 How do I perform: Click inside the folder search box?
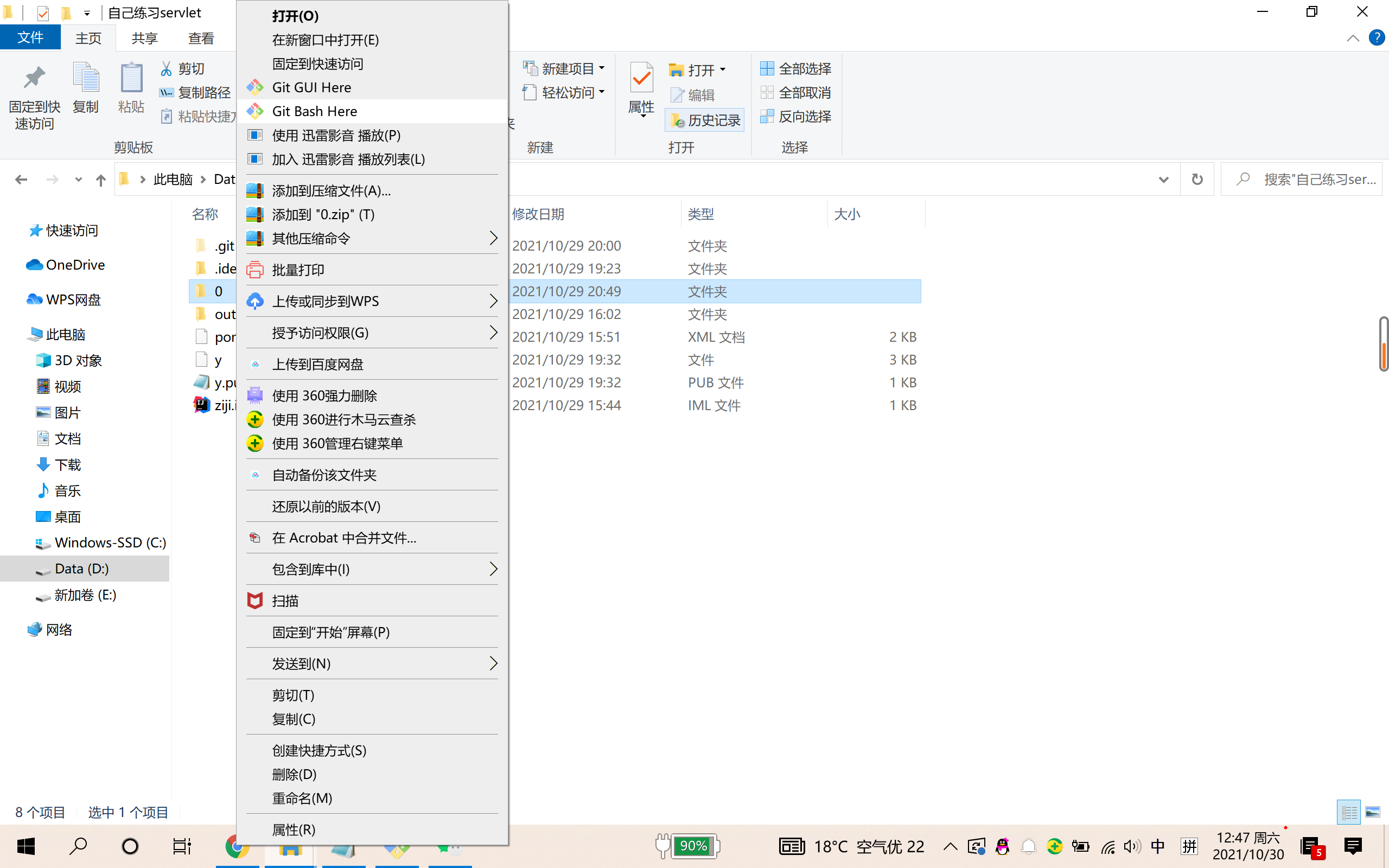[x=1314, y=178]
